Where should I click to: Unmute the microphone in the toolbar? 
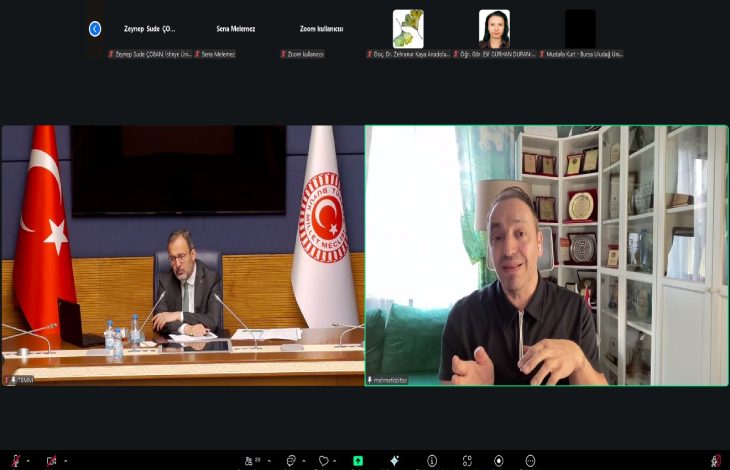coord(16,461)
